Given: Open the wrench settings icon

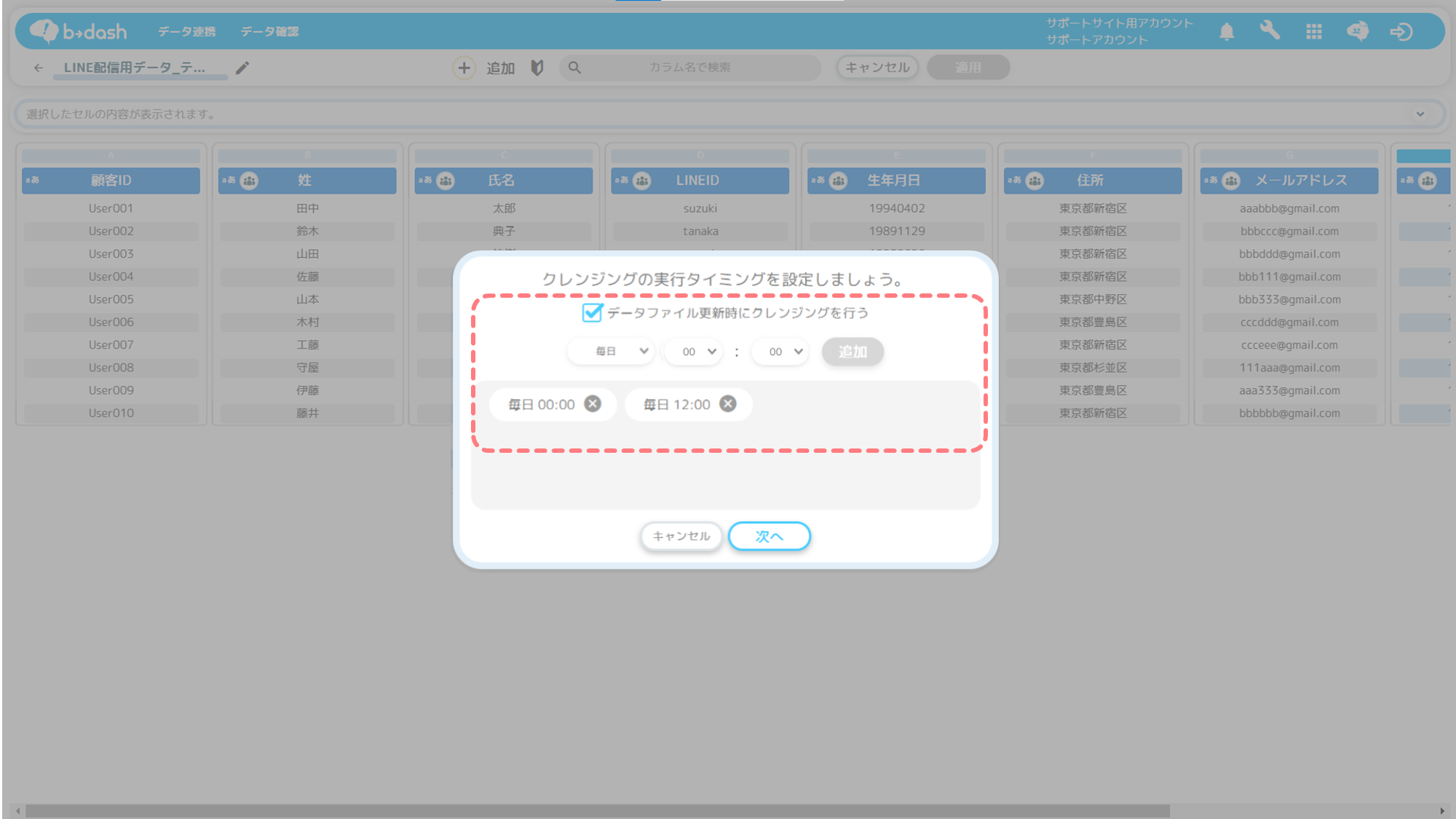Looking at the screenshot, I should pos(1270,31).
